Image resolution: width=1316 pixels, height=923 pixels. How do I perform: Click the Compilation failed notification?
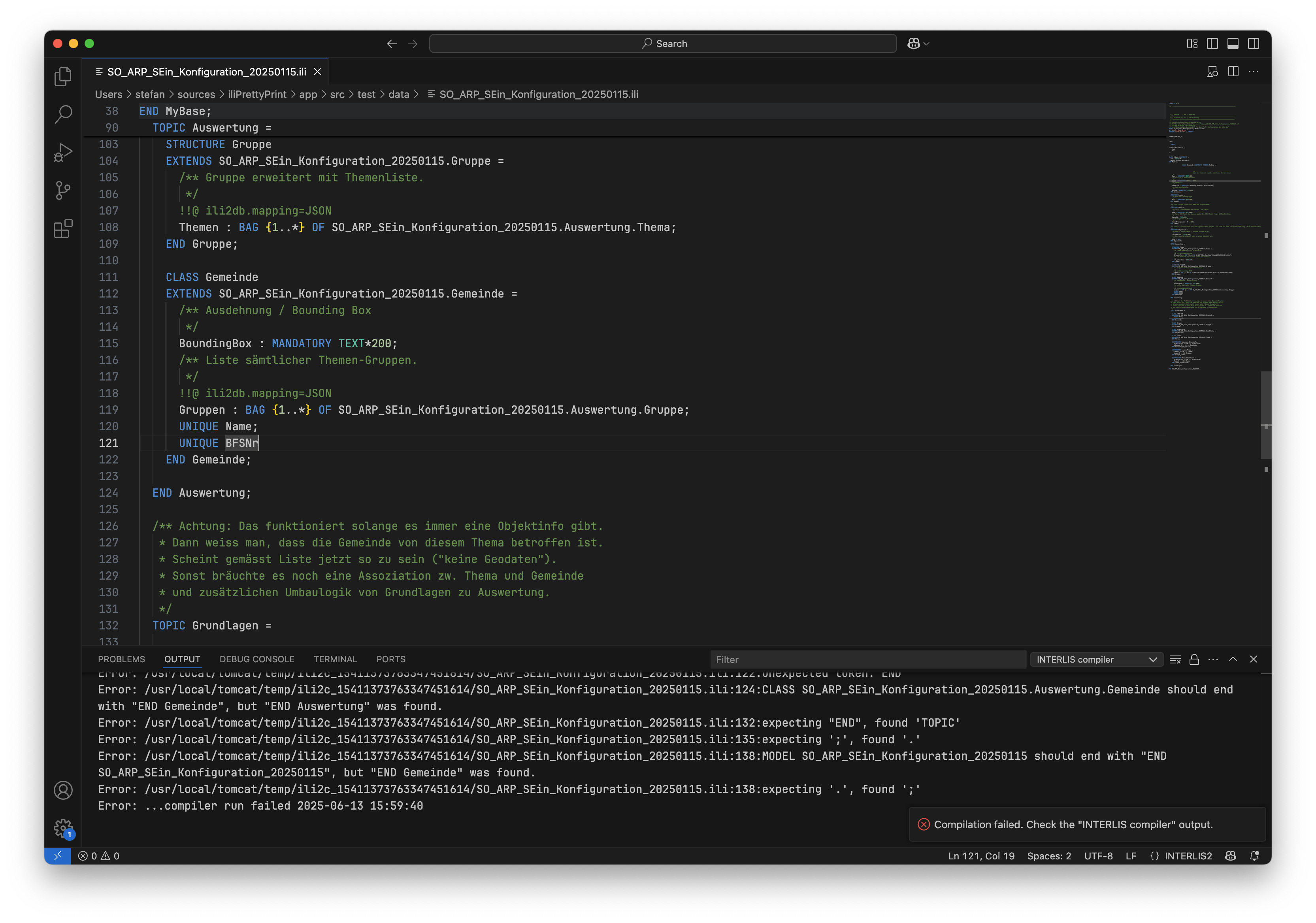click(x=1087, y=825)
